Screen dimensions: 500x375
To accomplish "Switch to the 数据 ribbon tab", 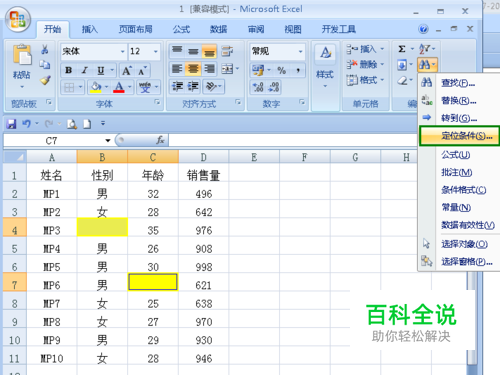I will click(x=218, y=29).
